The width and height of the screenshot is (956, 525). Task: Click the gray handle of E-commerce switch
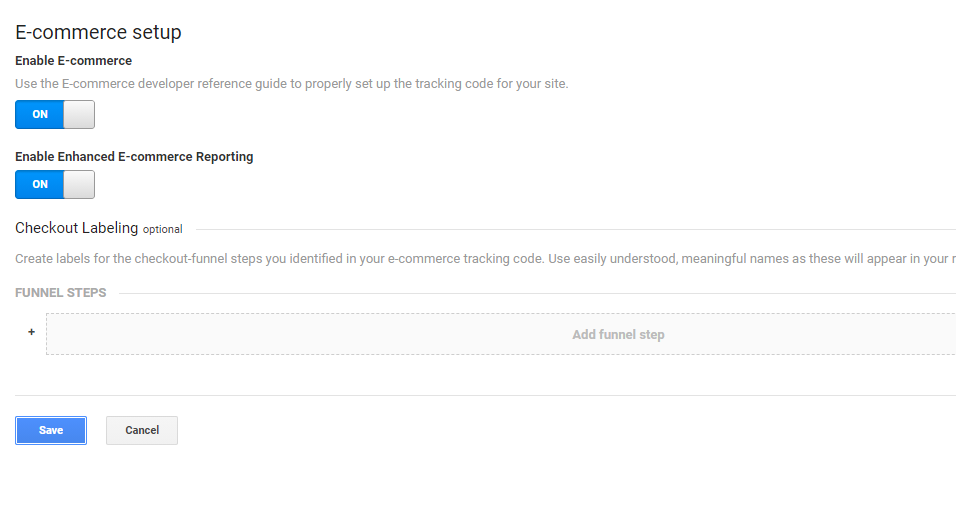coord(79,115)
